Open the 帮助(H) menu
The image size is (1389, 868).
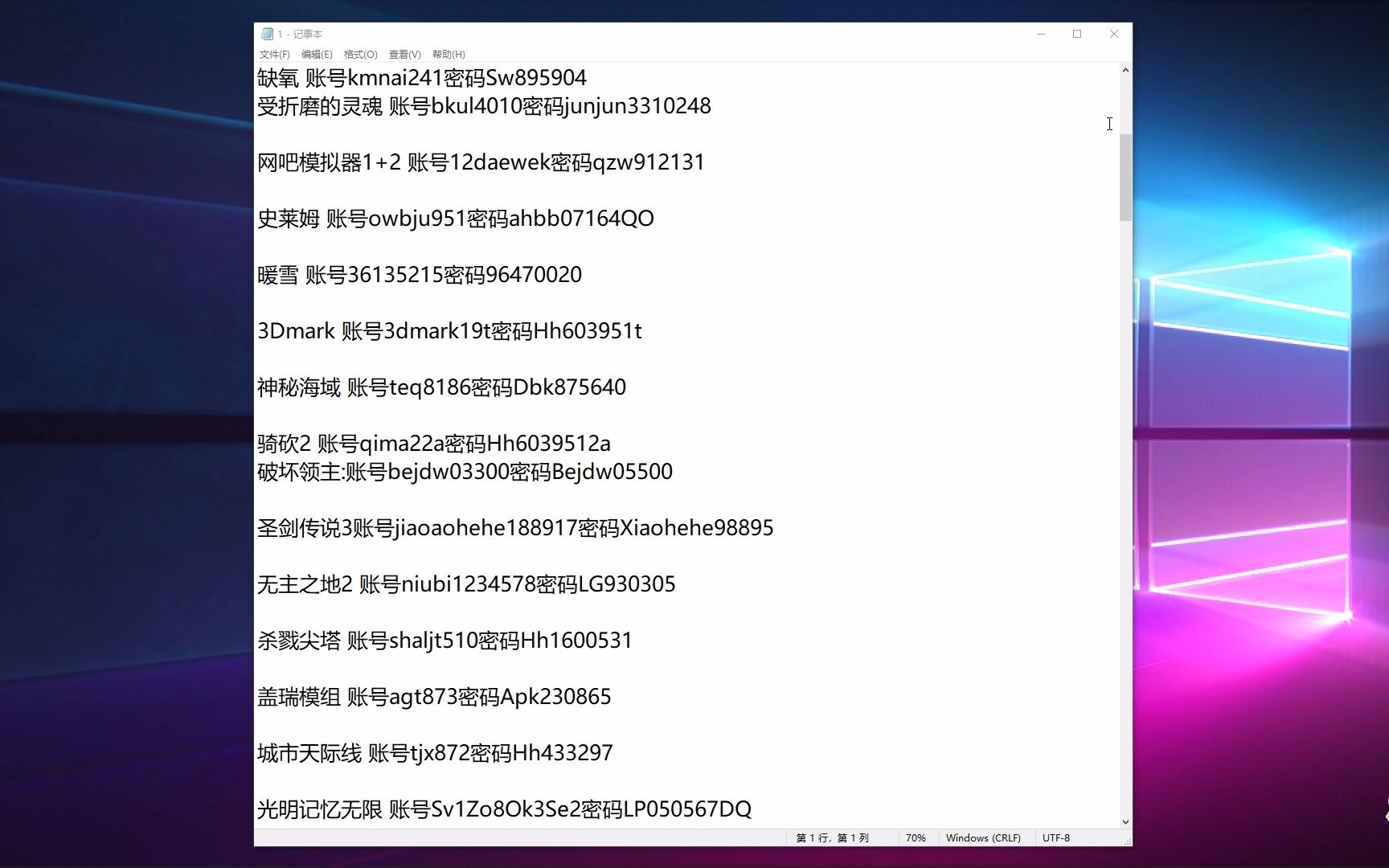point(449,55)
